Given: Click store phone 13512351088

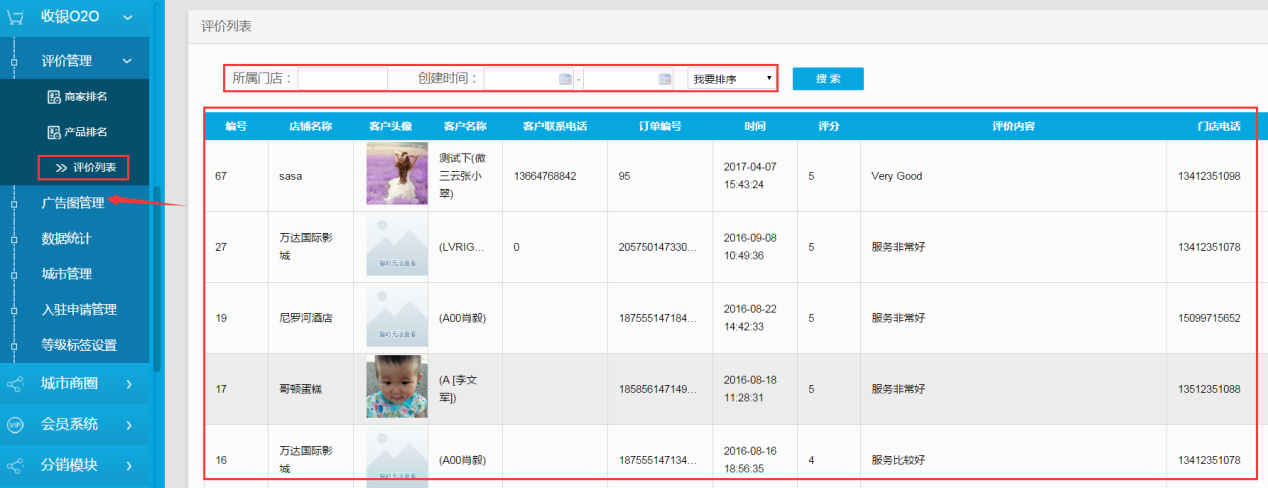Looking at the screenshot, I should tap(1209, 389).
